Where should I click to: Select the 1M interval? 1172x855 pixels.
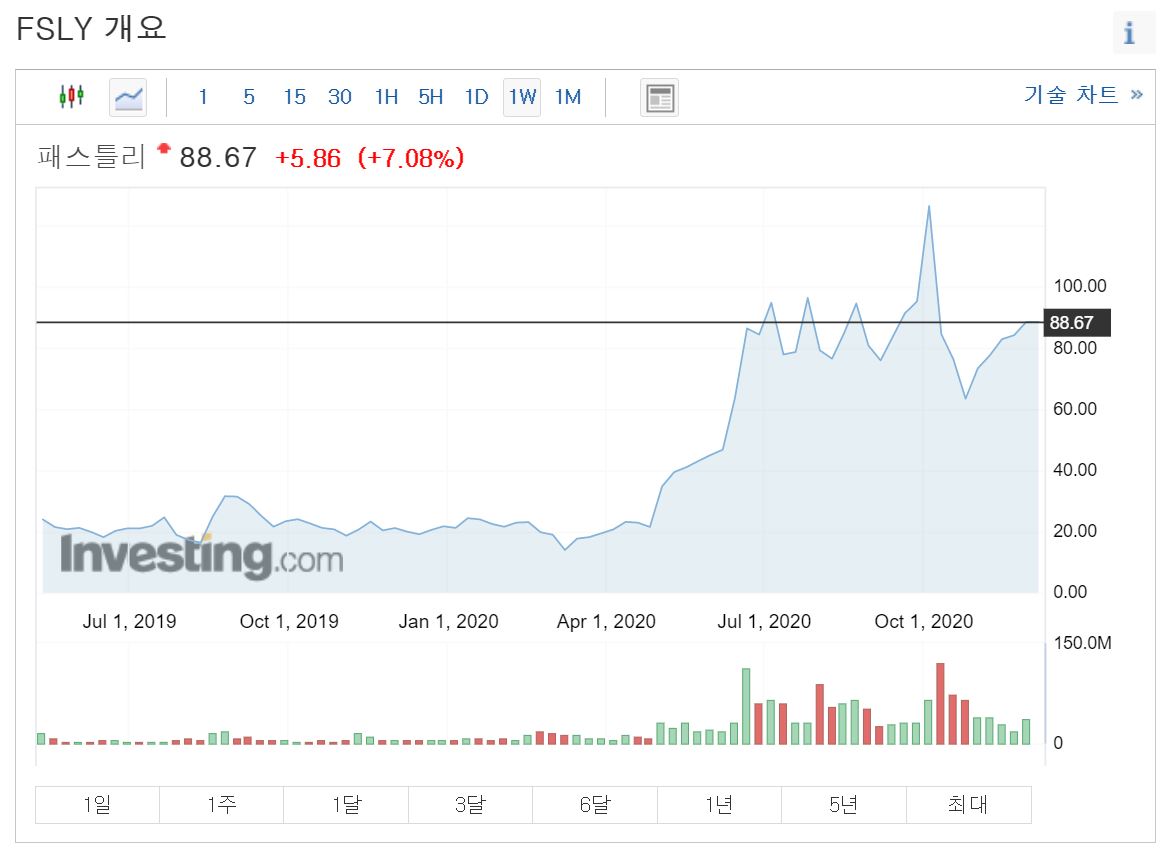point(568,97)
